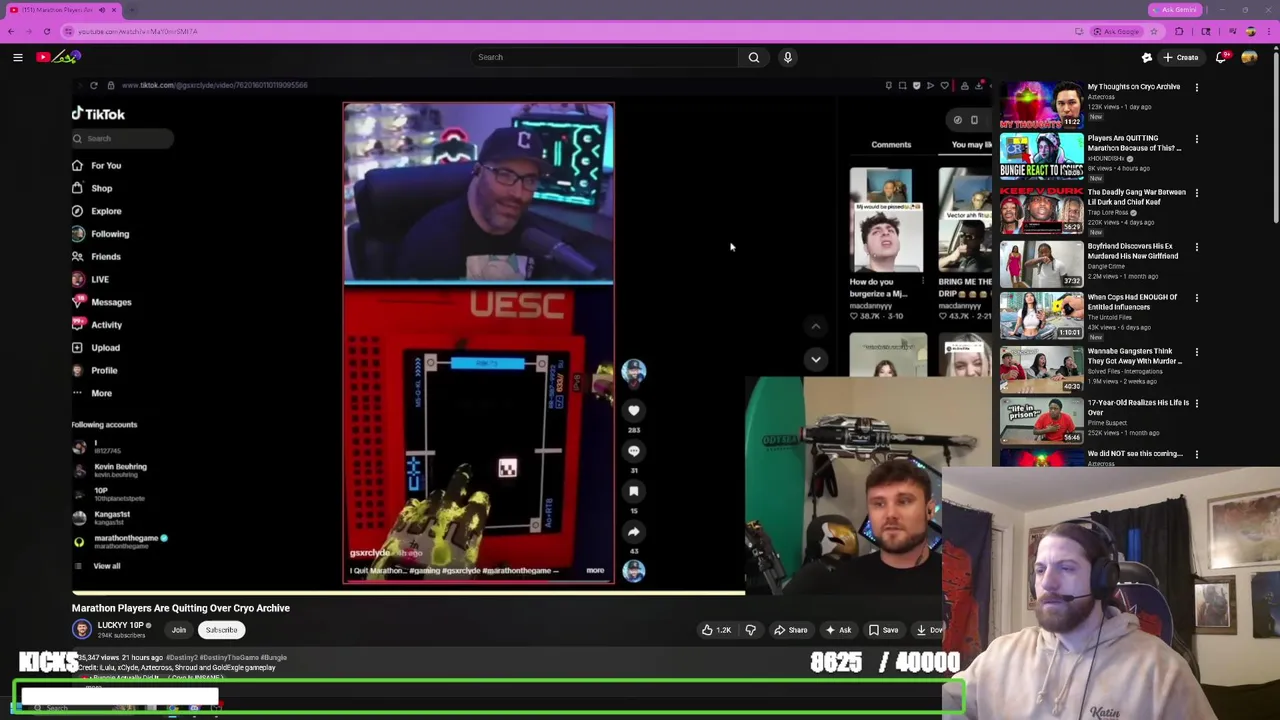Mute the tab using the speaker icon
This screenshot has width=1280, height=720.
[101, 10]
